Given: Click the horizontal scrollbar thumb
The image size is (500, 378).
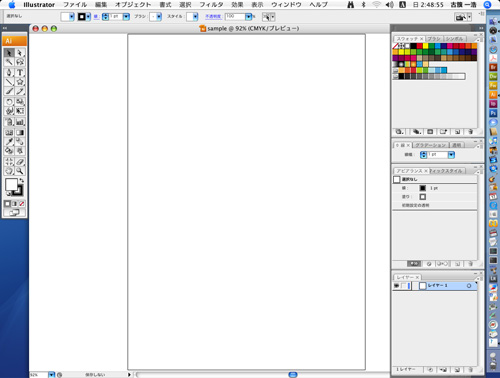Looking at the screenshot, I should tap(293, 375).
